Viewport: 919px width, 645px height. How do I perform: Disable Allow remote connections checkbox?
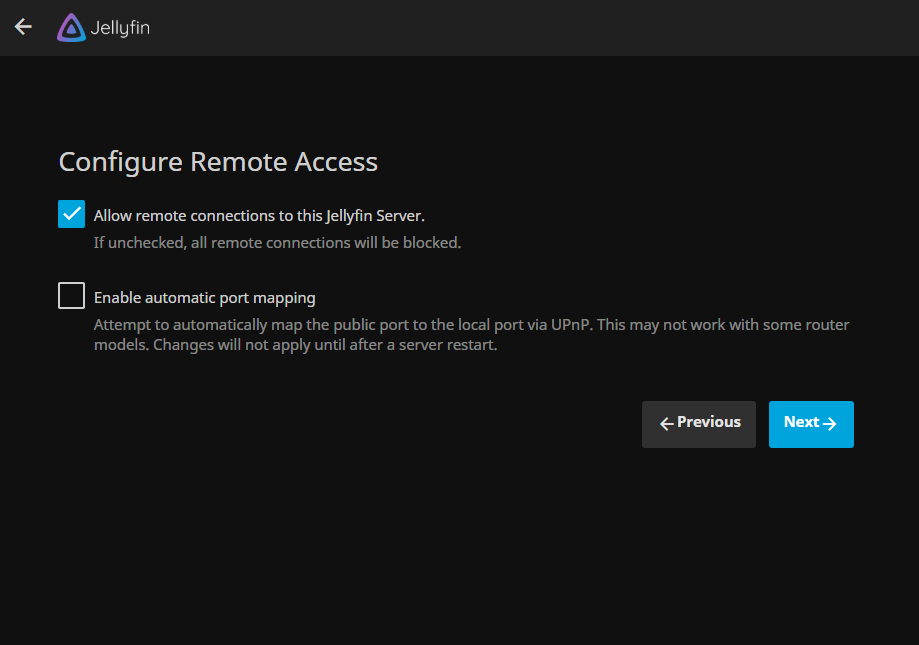click(71, 214)
